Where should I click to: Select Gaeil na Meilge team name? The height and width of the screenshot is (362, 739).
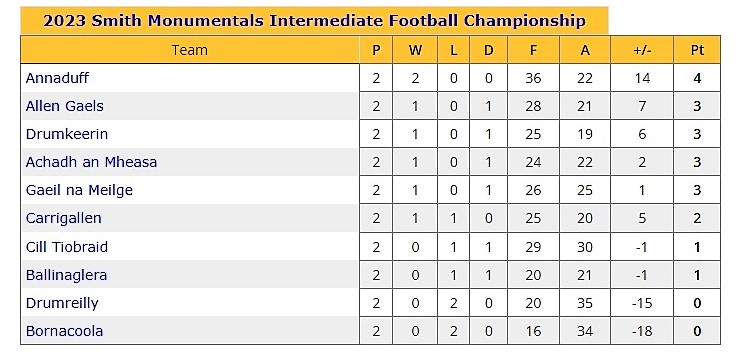79,190
